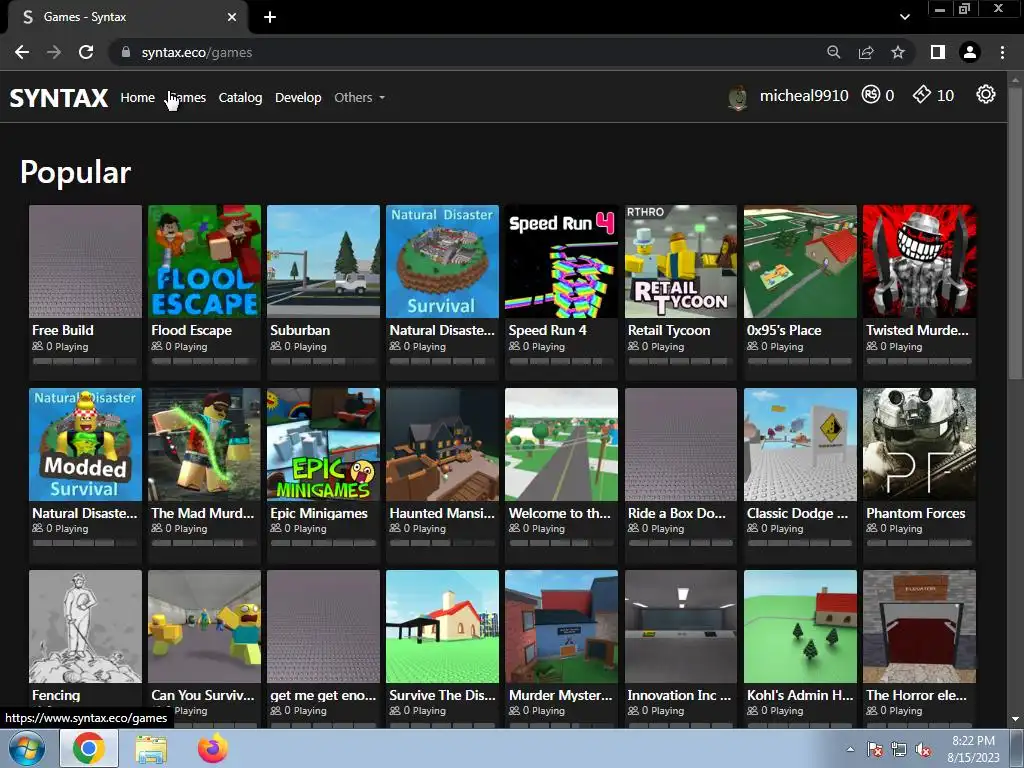Click the Robux currency icon
The width and height of the screenshot is (1024, 768).
coord(871,95)
